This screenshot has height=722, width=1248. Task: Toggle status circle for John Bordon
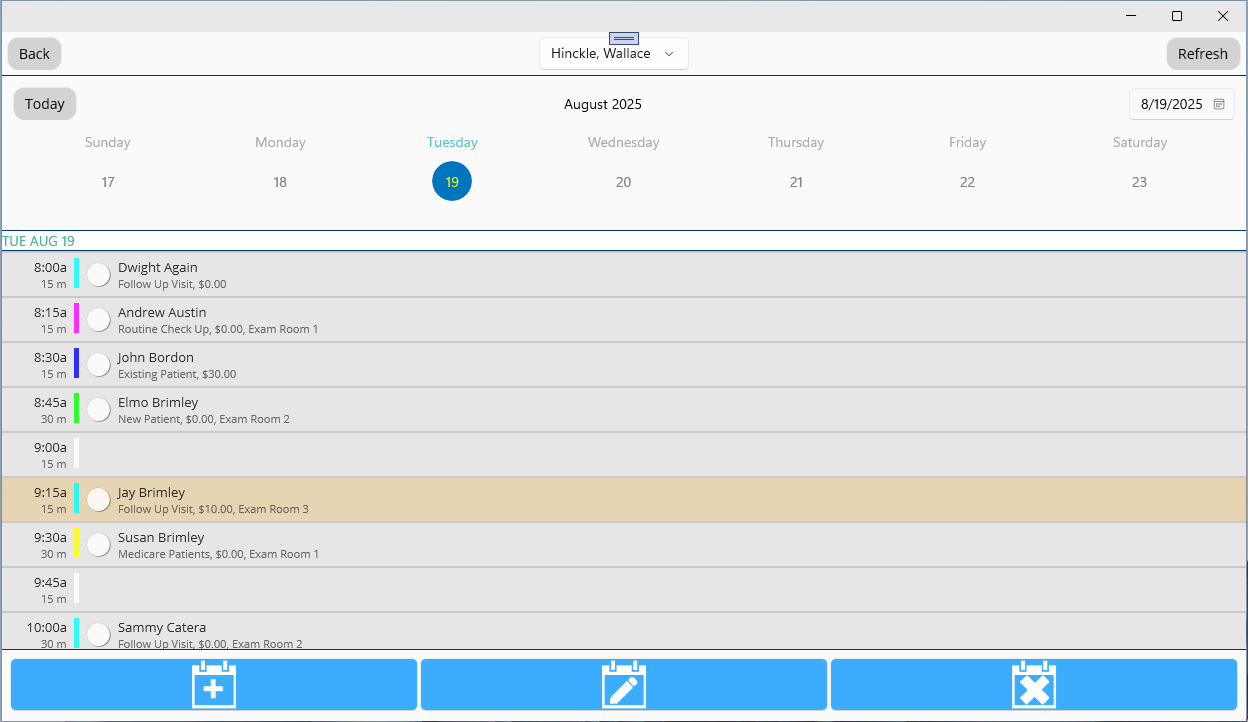[x=98, y=365]
